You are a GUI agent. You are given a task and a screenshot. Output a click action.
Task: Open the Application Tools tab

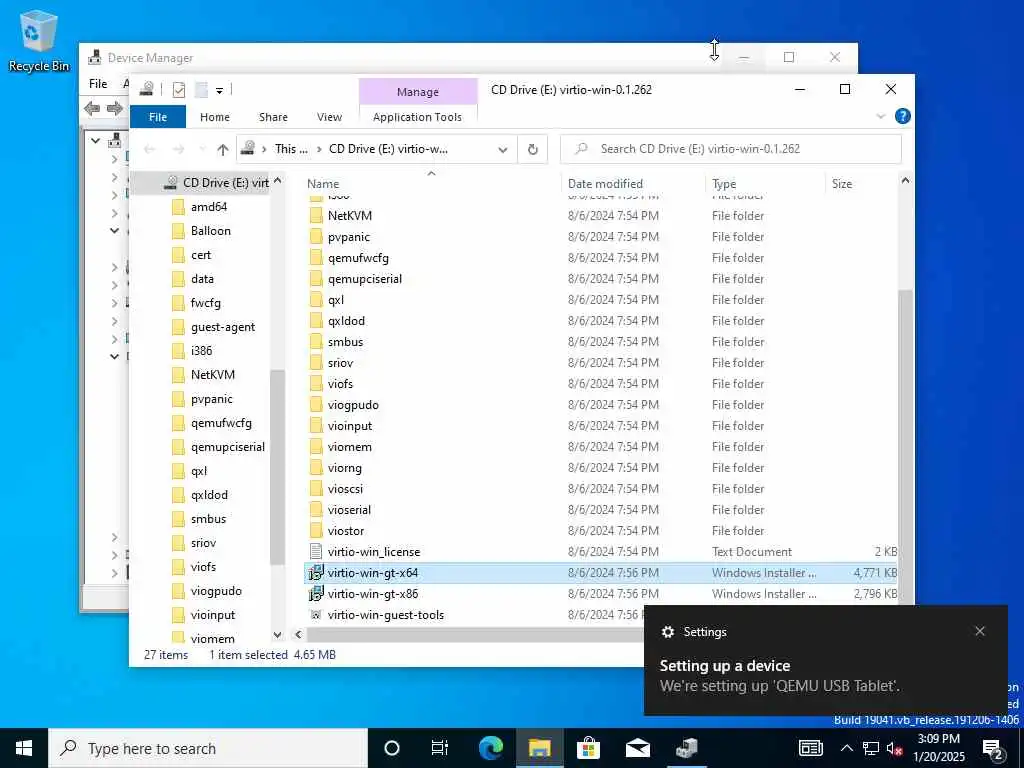(x=417, y=117)
